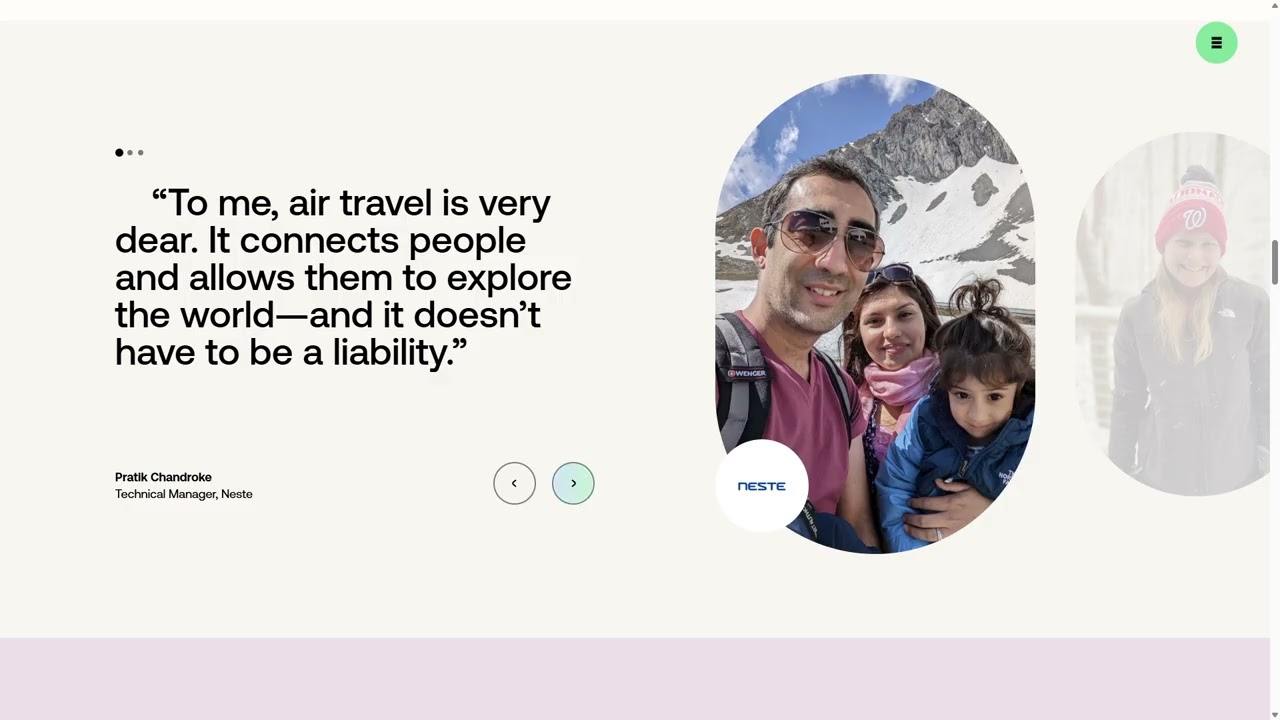Advance to next testimonial with right chevron
1280x720 pixels.
point(573,483)
